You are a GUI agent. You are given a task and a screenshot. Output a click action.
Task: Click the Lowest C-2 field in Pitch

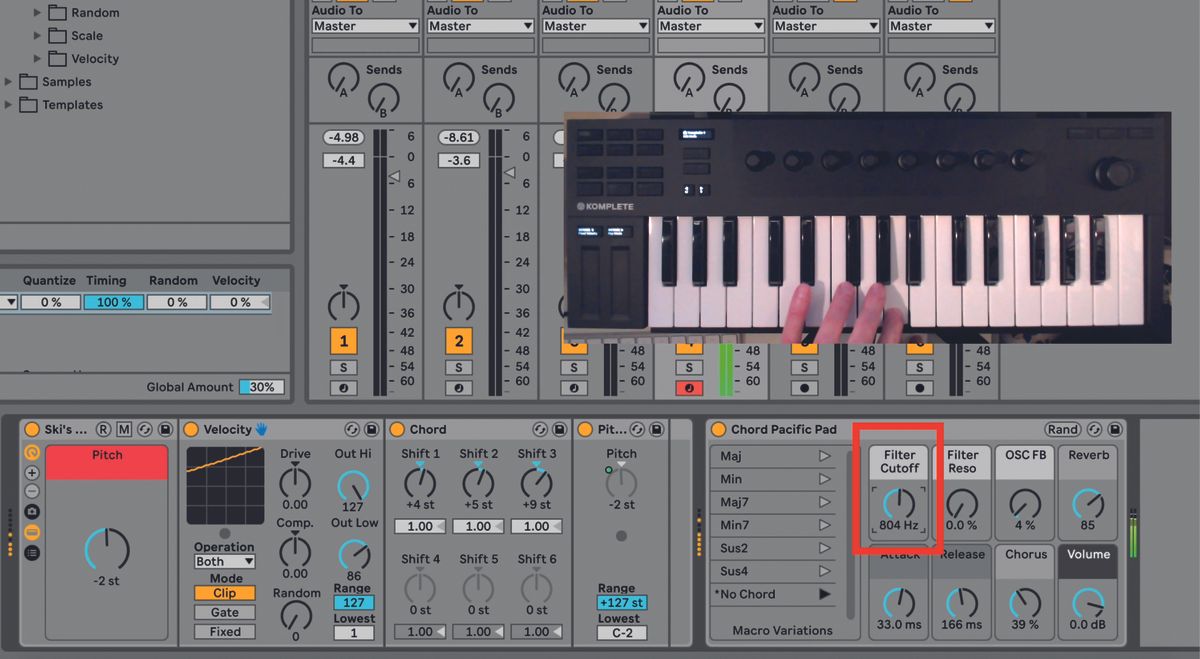pos(622,633)
